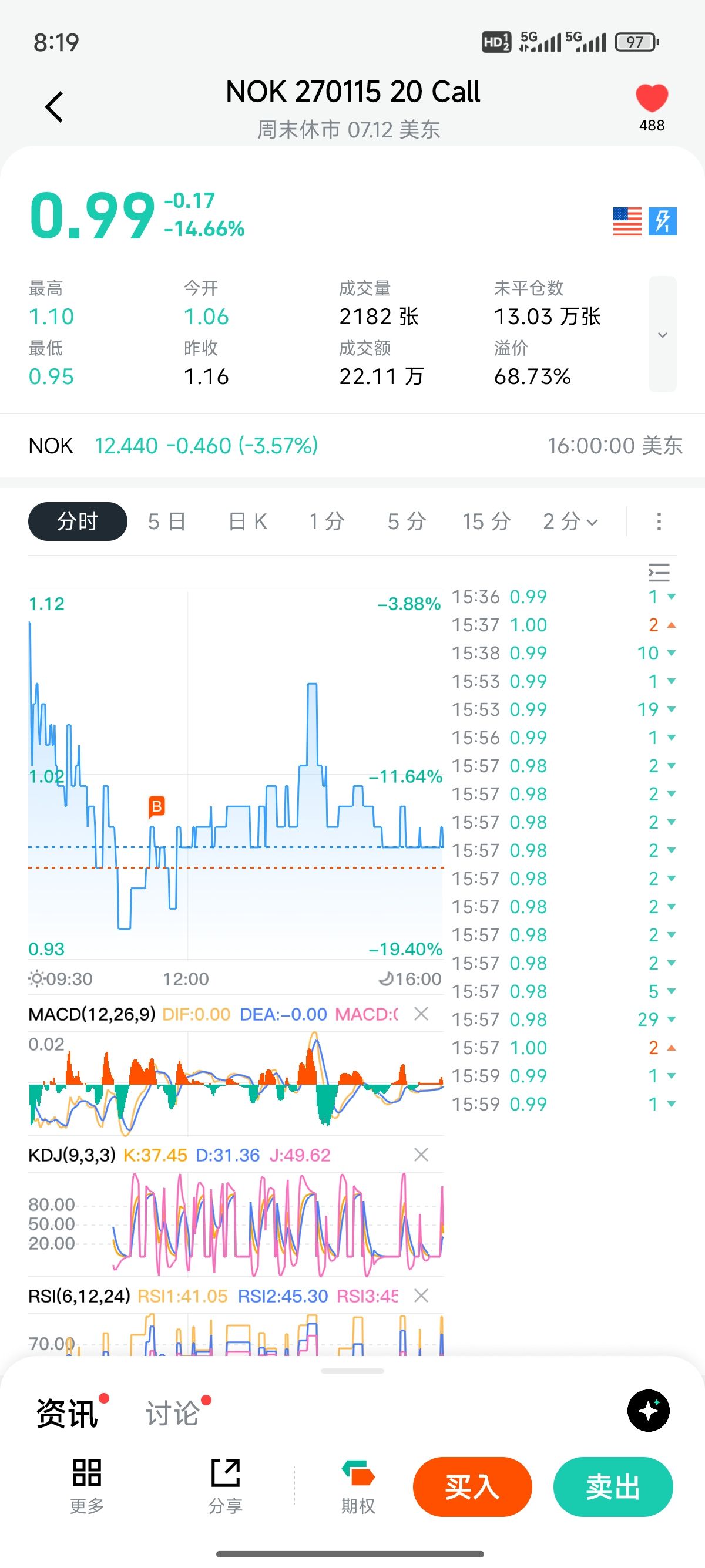Select the 15:36 0.99 tick row
The height and width of the screenshot is (1568, 705).
[x=564, y=597]
